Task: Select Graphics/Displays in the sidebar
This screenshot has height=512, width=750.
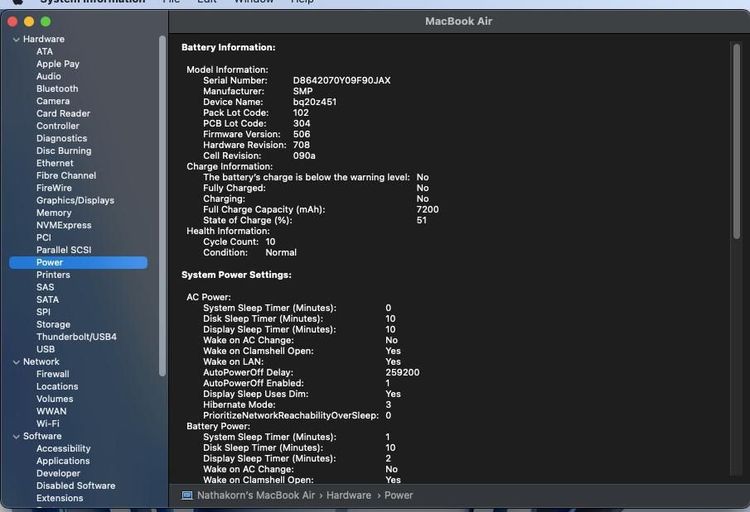Action: click(x=75, y=200)
